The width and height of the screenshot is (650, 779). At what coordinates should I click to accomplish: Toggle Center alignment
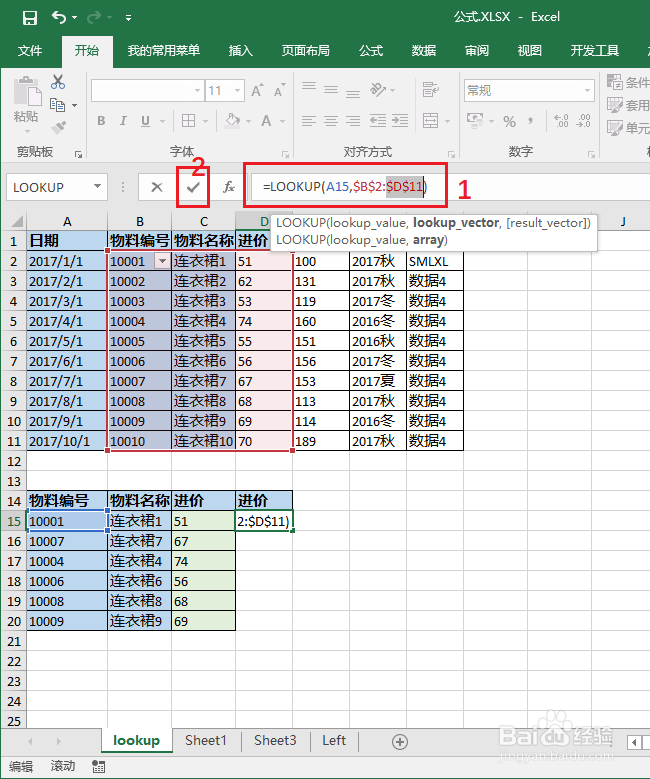331,121
